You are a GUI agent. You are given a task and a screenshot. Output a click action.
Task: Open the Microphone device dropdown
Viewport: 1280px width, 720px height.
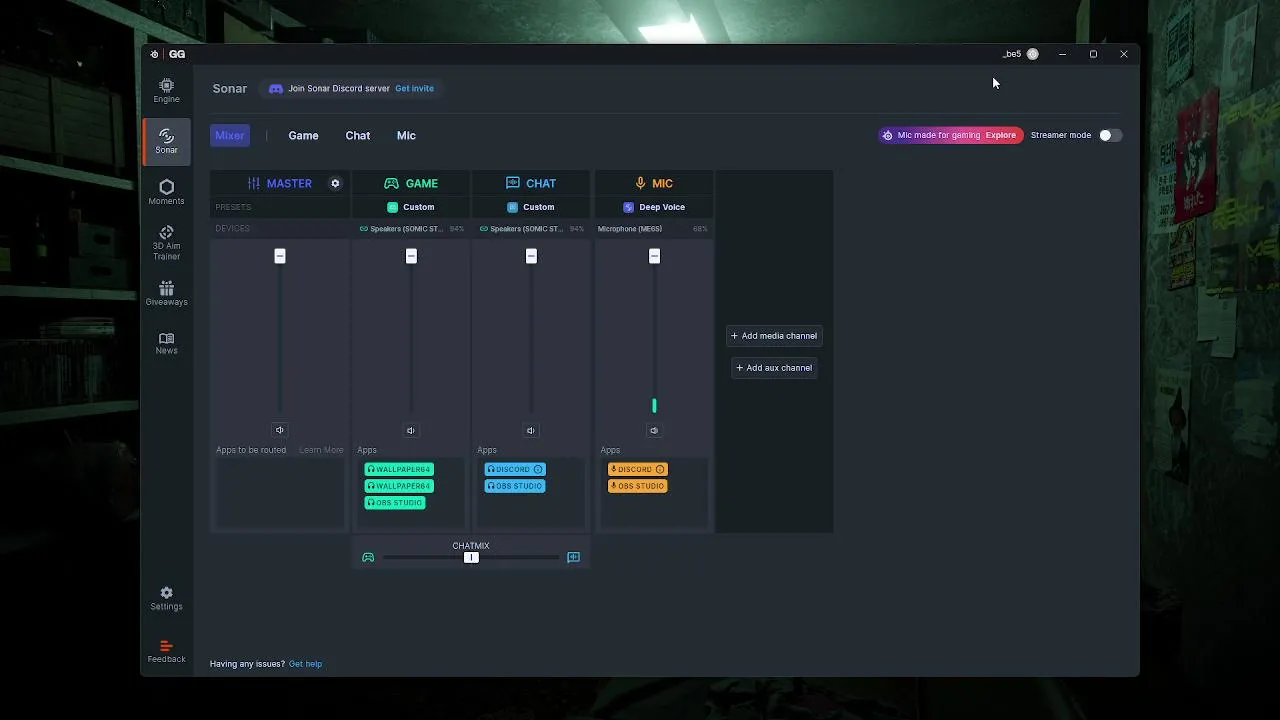(x=653, y=229)
